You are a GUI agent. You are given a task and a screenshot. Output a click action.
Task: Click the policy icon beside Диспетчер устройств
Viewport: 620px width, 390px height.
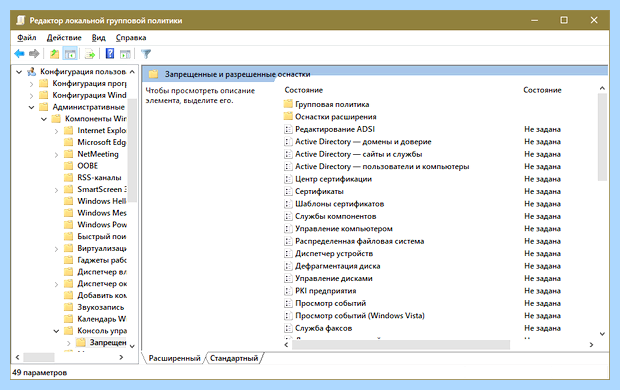pos(288,254)
